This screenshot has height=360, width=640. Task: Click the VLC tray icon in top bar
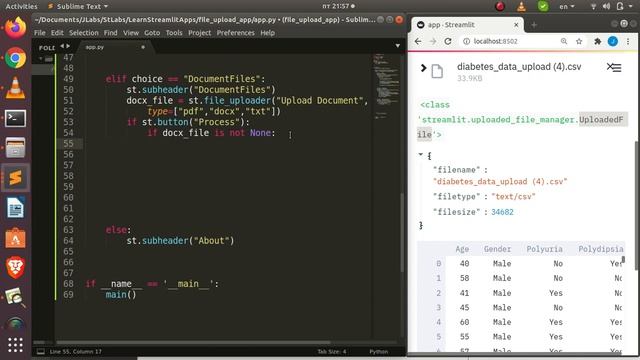pos(521,6)
